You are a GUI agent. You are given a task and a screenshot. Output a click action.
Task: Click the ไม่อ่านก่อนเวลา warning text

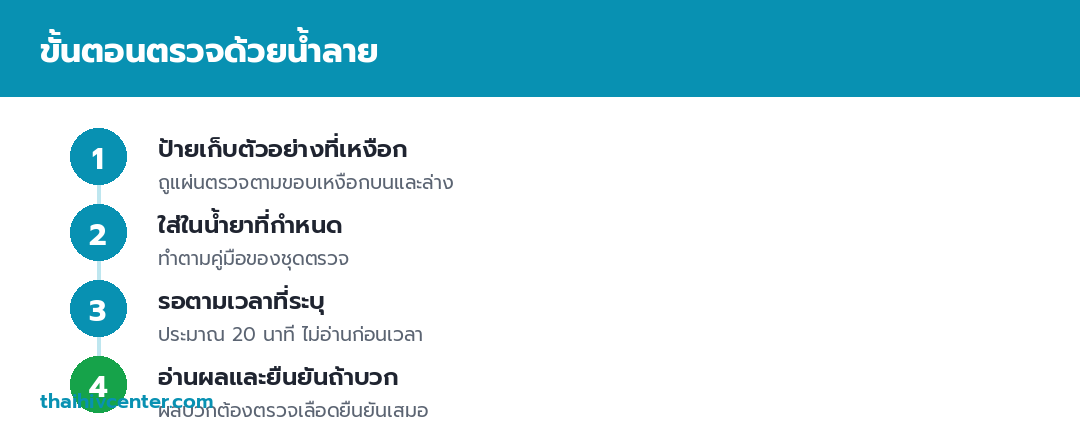point(362,334)
